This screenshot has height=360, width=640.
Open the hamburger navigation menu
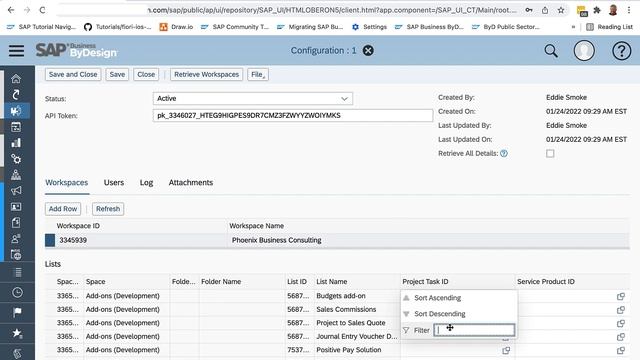coord(16,51)
